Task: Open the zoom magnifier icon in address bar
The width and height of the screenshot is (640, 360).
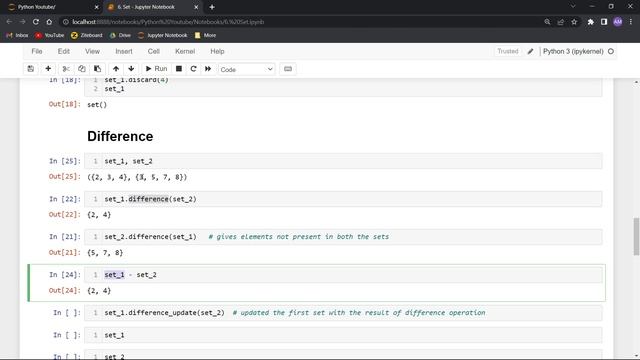Action: (547, 22)
